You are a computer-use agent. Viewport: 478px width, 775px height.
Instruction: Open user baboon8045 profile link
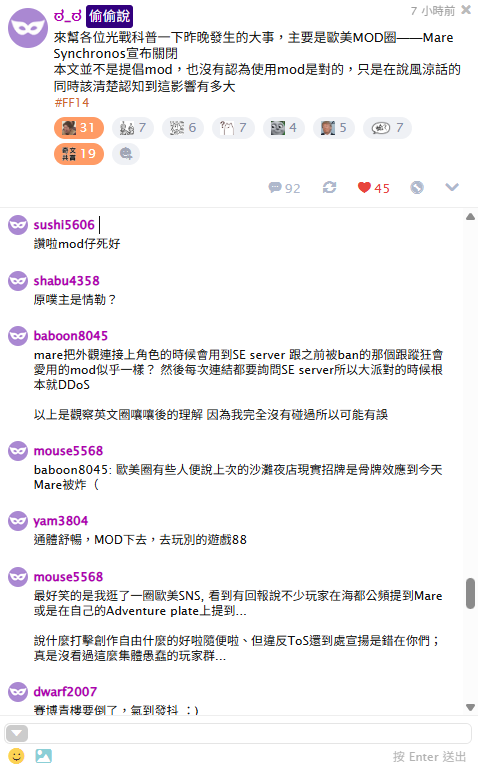(71, 336)
